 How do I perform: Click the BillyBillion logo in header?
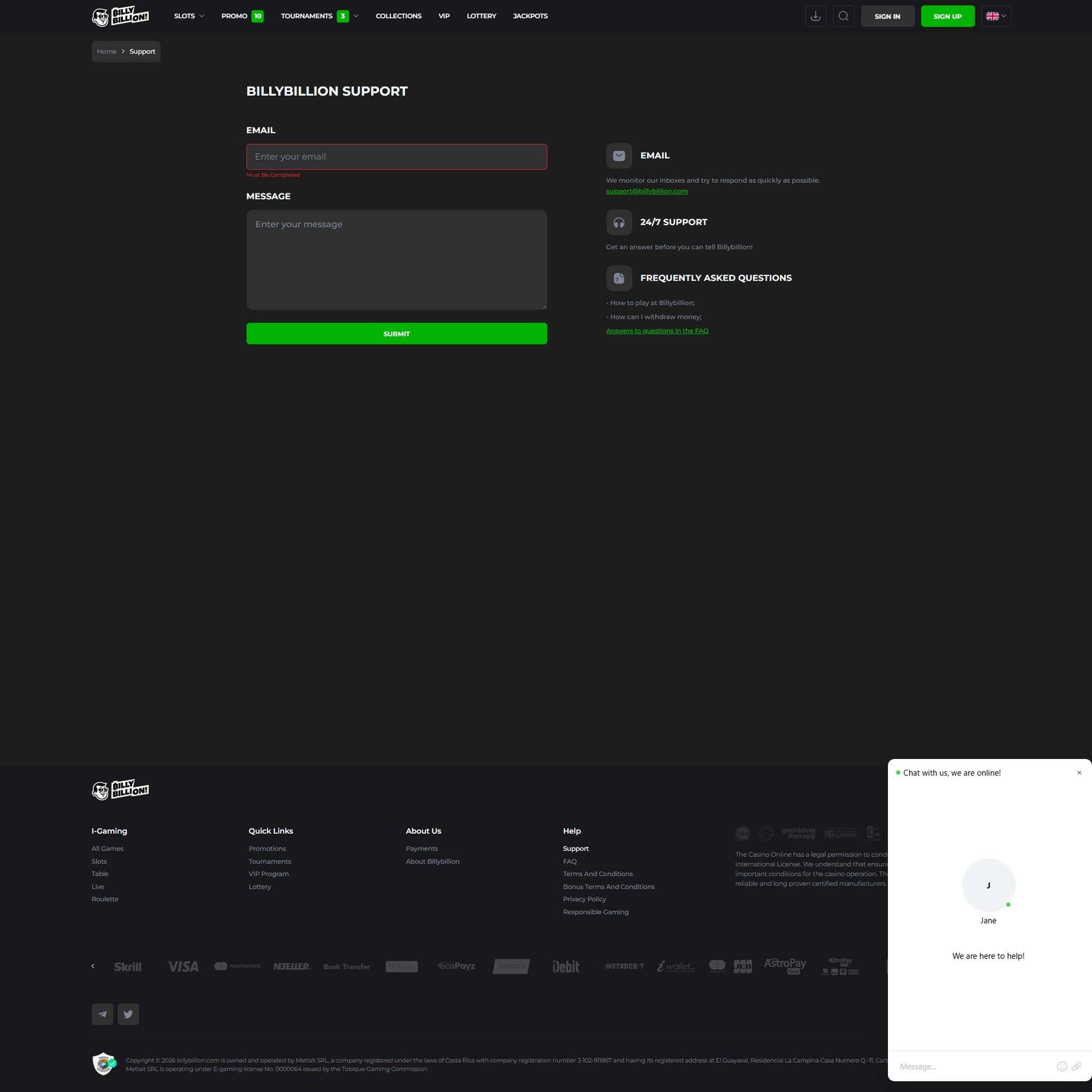(120, 16)
